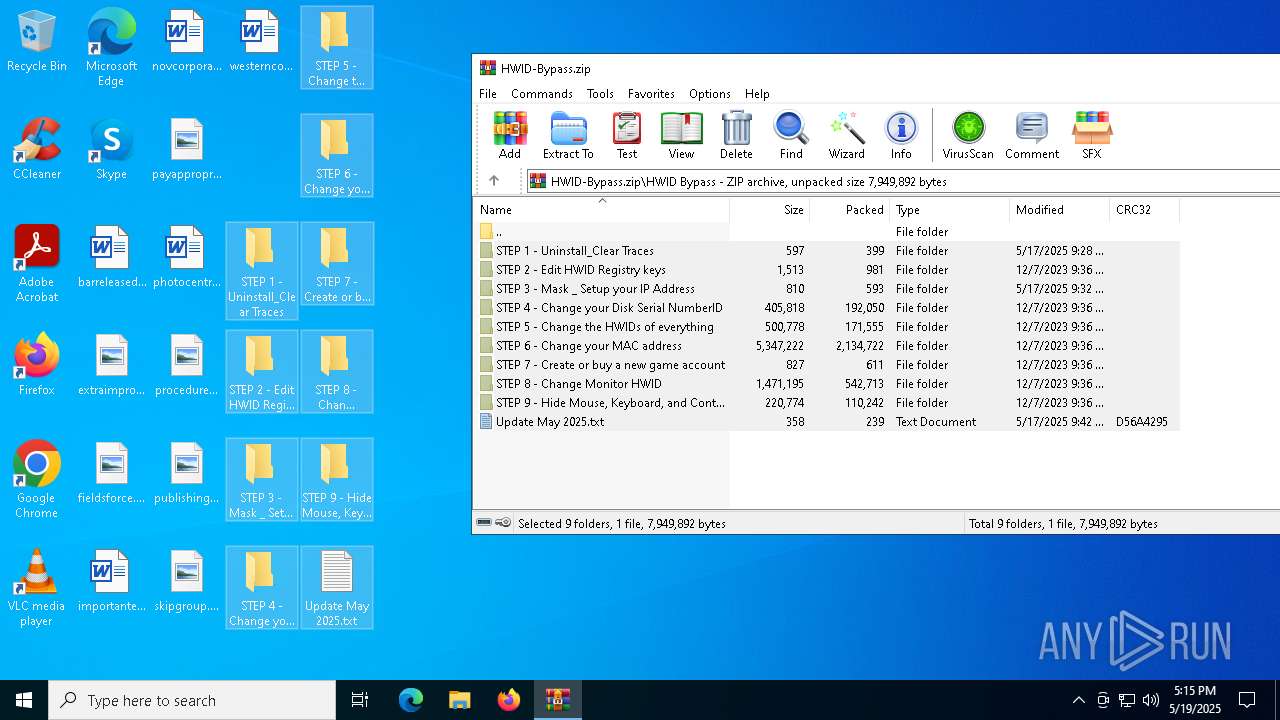Launch the Wizard tool
The width and height of the screenshot is (1280, 720).
[x=846, y=135]
